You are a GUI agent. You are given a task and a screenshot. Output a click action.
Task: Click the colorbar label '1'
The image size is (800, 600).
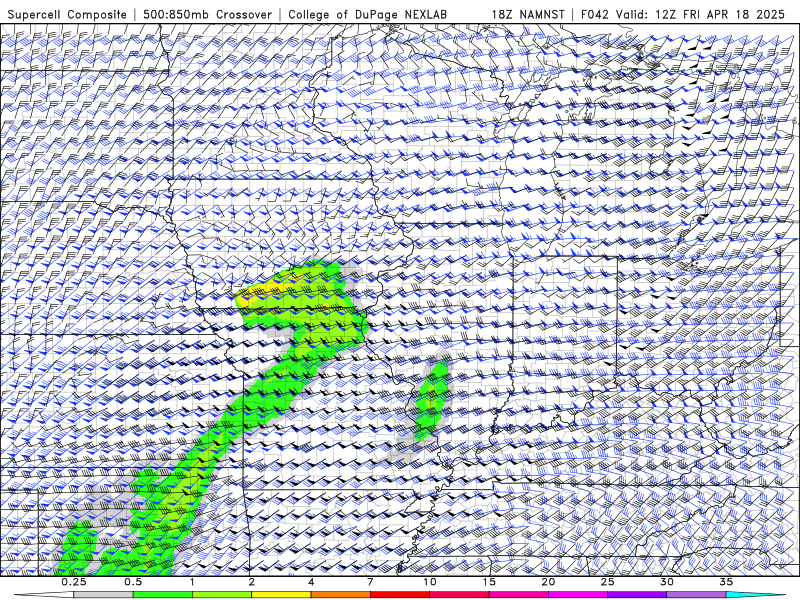point(192,582)
